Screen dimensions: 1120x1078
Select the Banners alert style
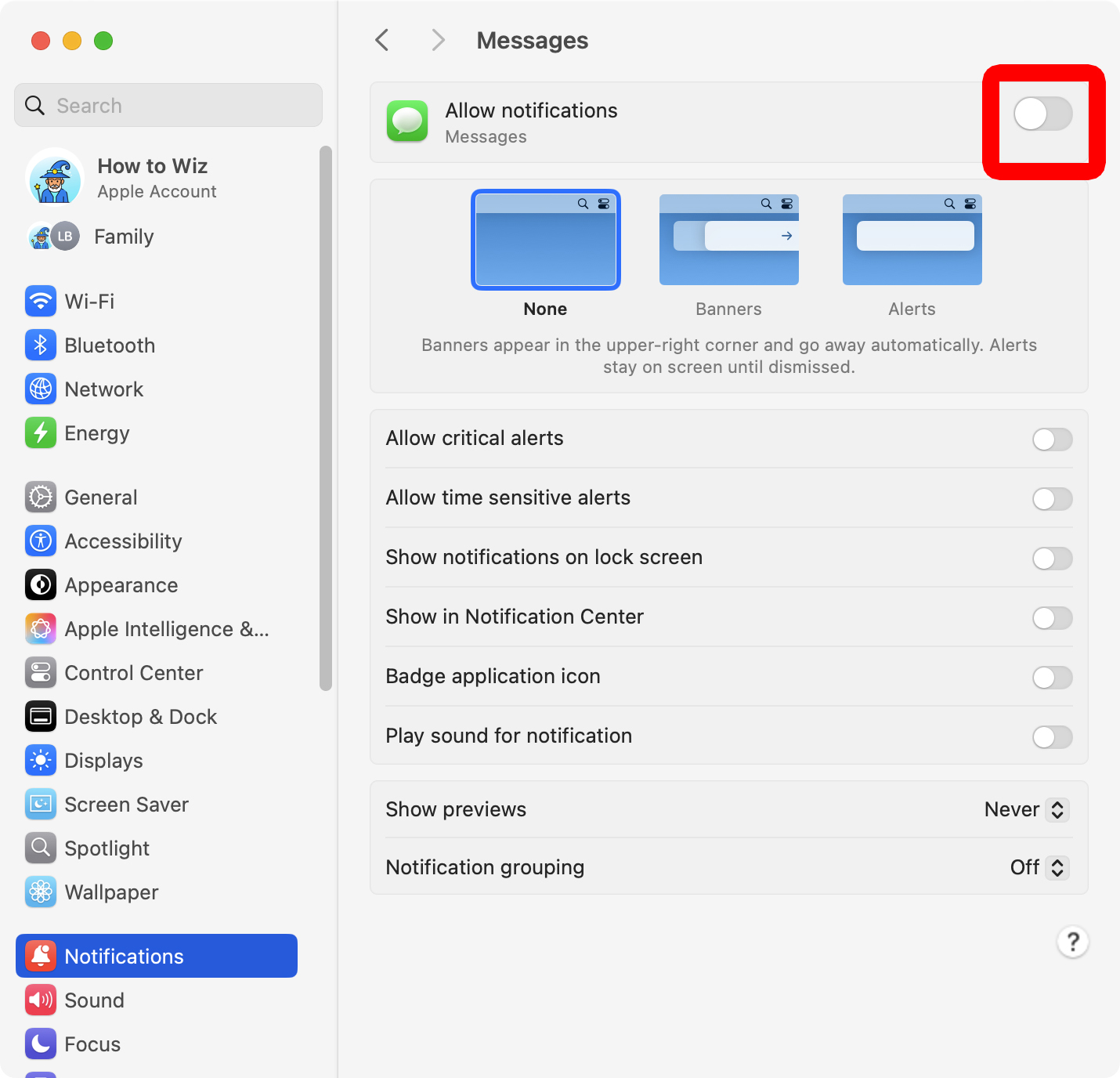(728, 240)
